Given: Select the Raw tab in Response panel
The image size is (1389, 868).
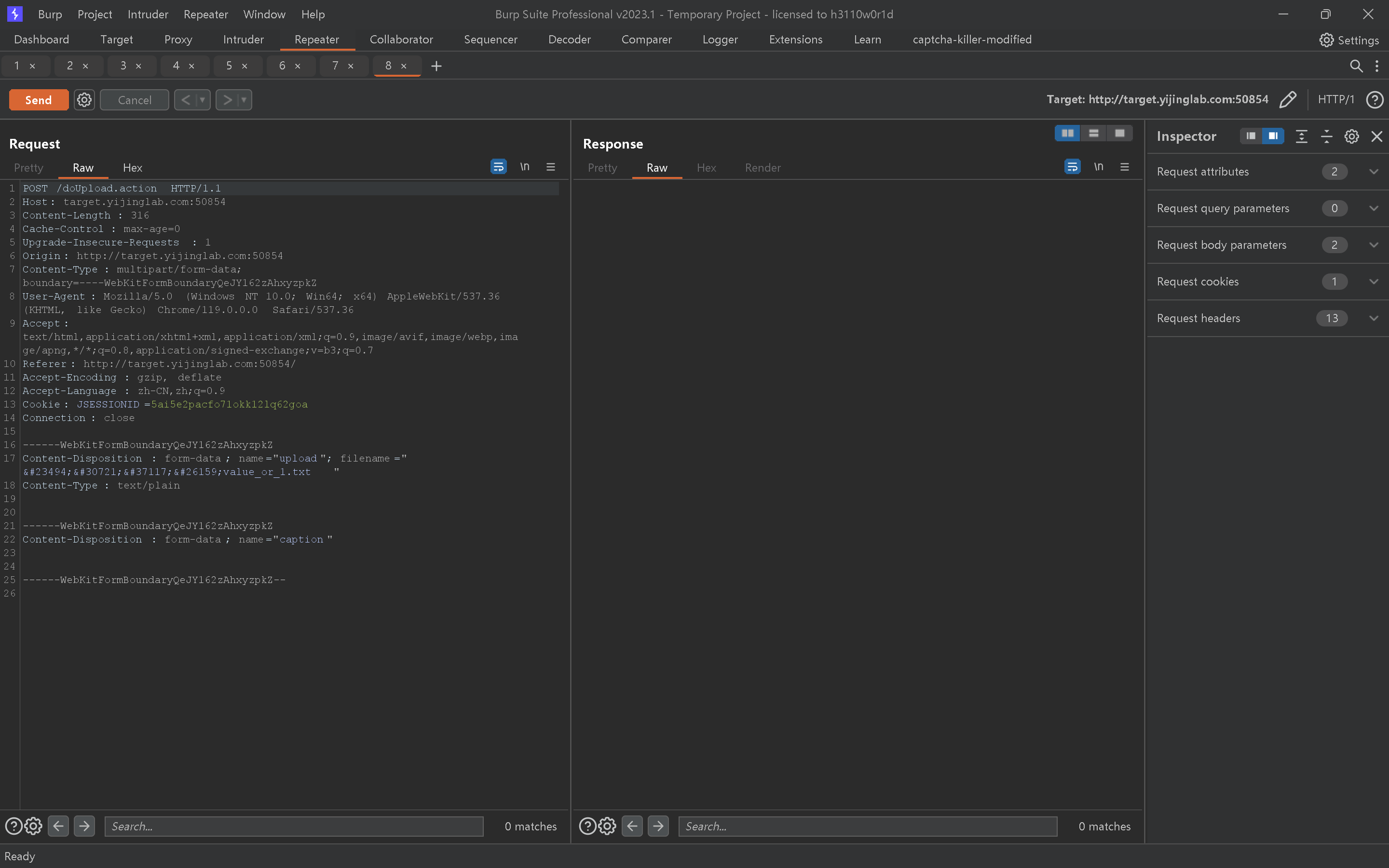Looking at the screenshot, I should 656,167.
